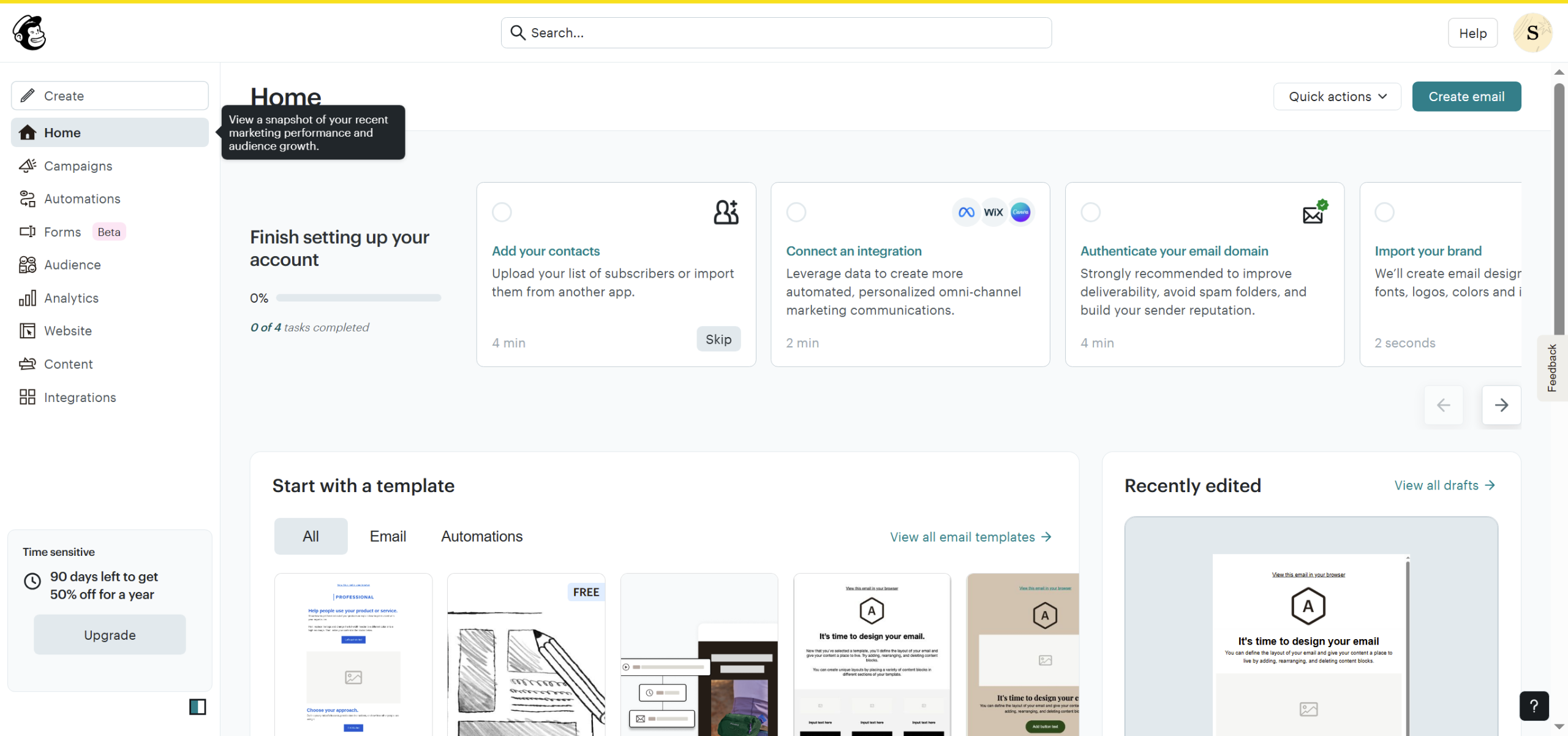Collapse sidebar with panel toggle icon
Screen dimensions: 1568x736
197,707
